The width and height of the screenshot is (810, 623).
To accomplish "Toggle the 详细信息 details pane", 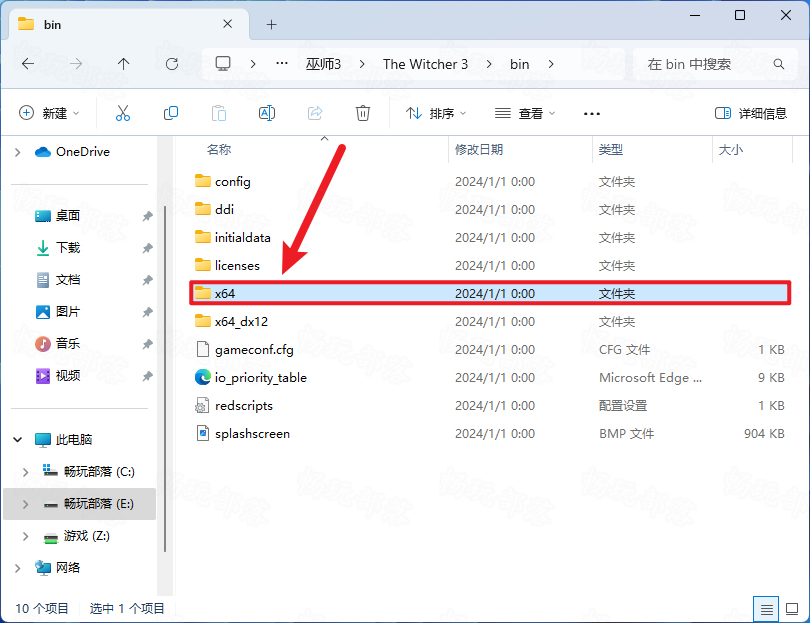I will click(751, 113).
